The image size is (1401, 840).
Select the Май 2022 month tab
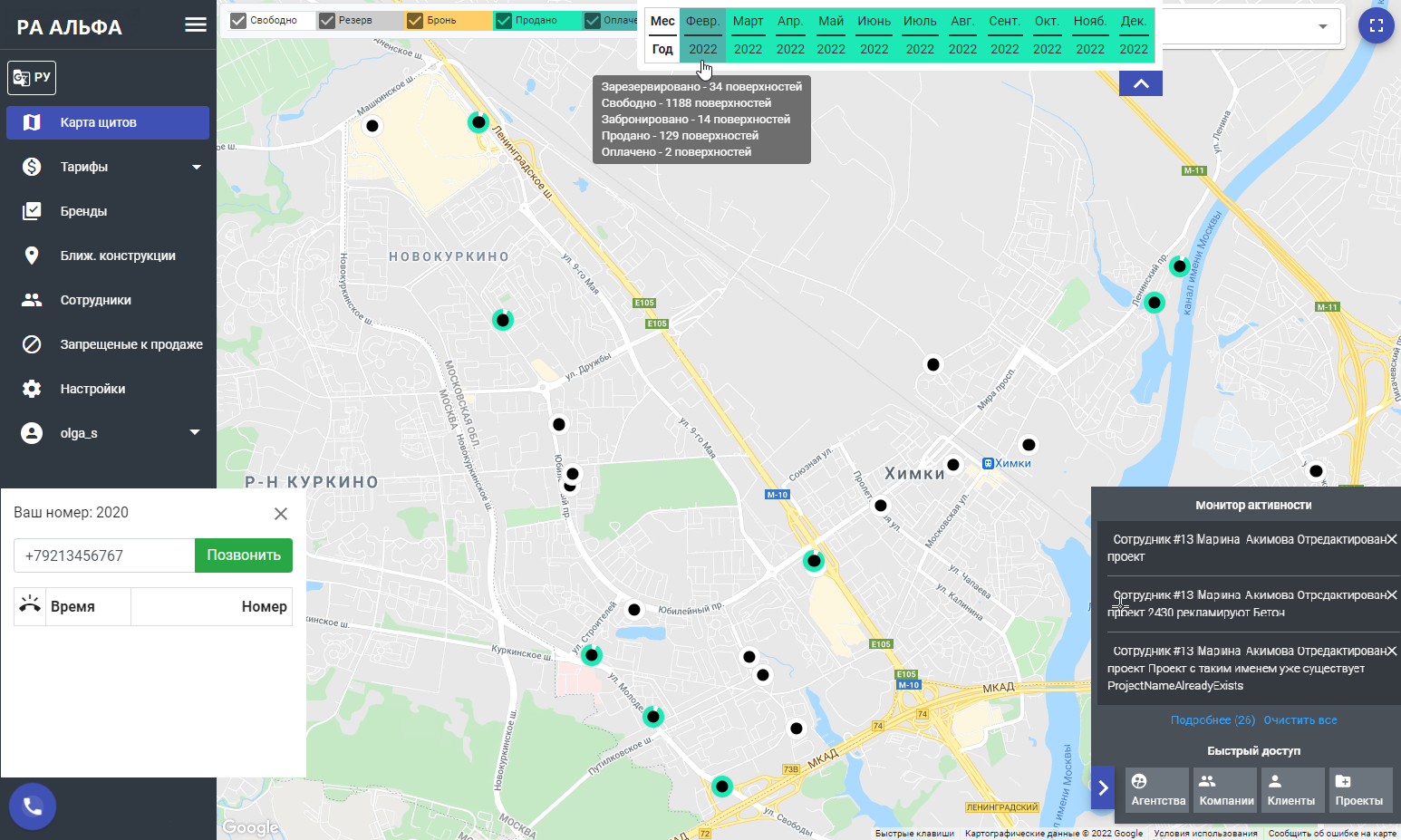click(831, 34)
